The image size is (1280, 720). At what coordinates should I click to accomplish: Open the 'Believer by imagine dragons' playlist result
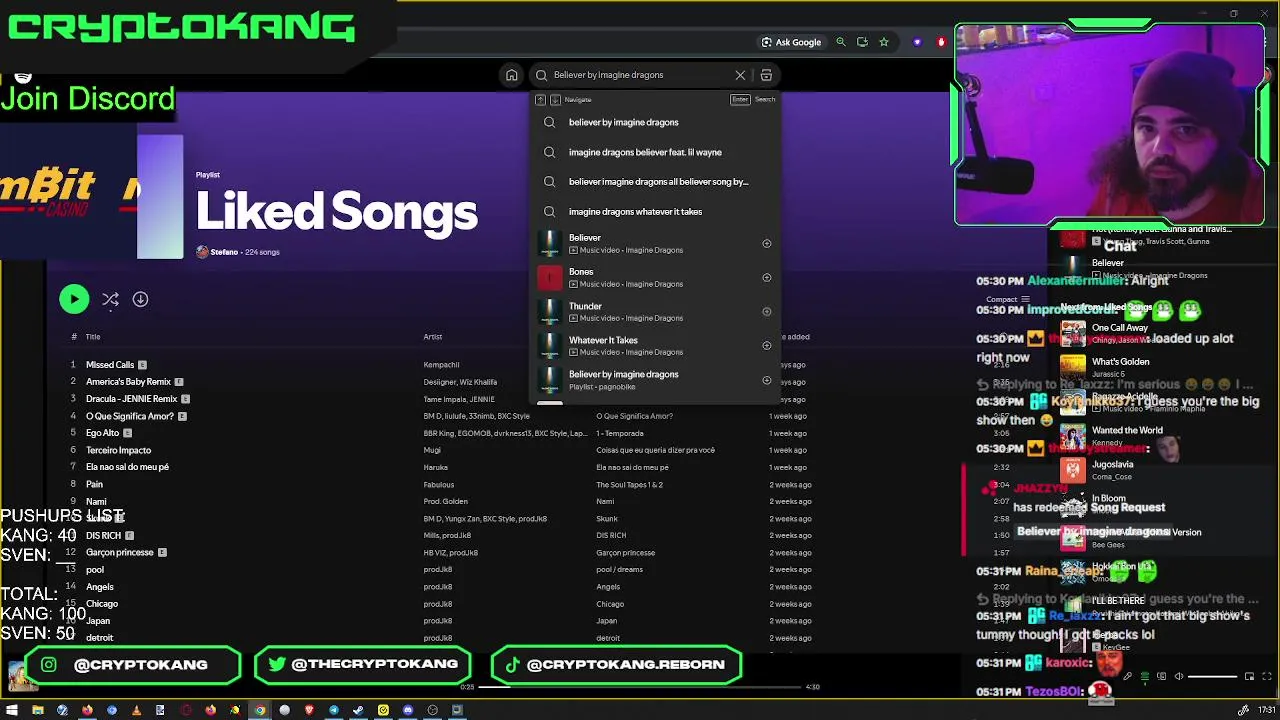655,380
